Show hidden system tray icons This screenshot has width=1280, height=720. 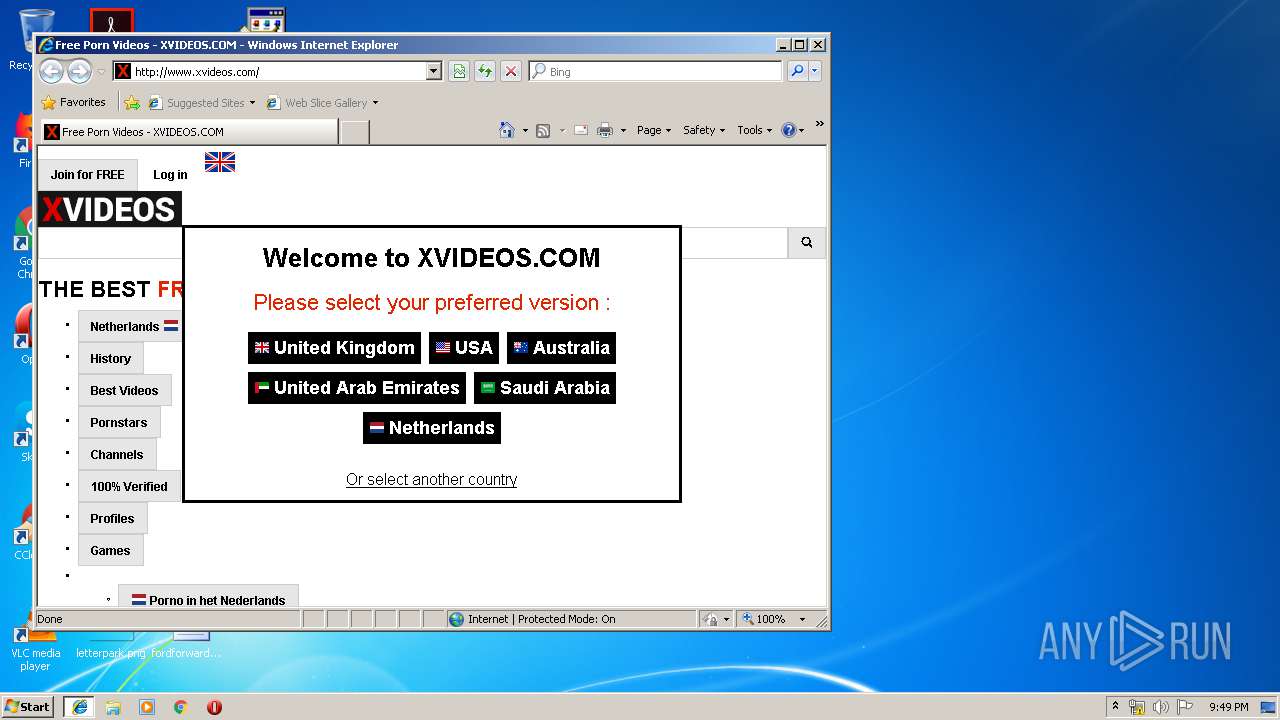(1115, 706)
